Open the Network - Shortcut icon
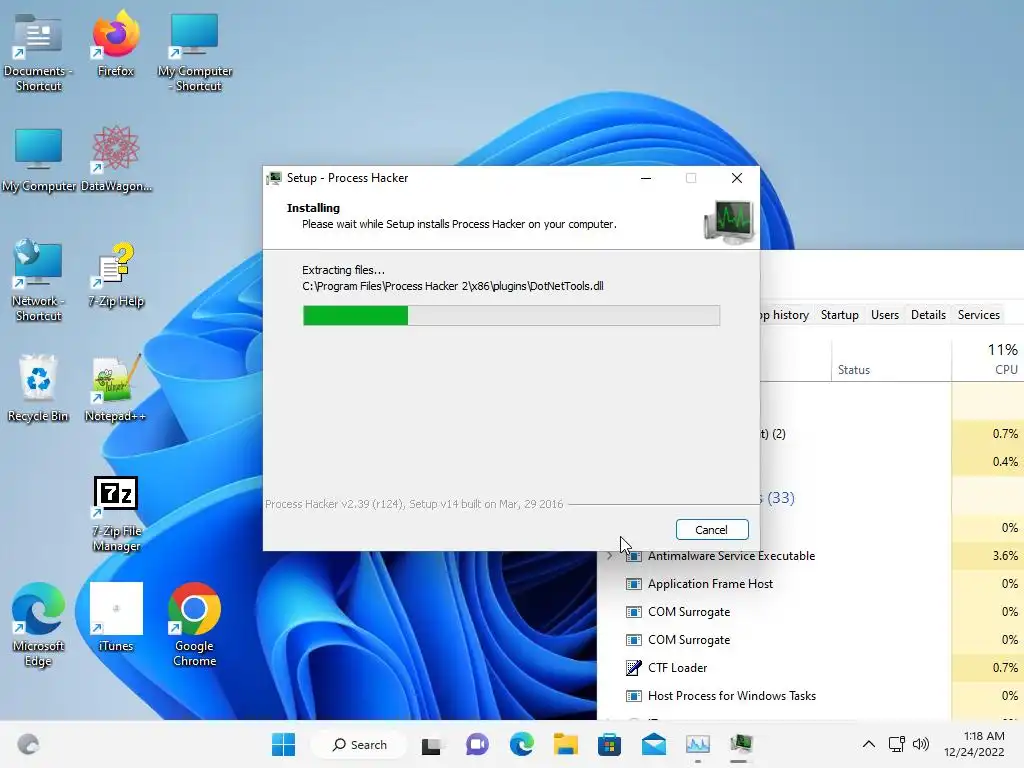1024x768 pixels. click(x=38, y=282)
